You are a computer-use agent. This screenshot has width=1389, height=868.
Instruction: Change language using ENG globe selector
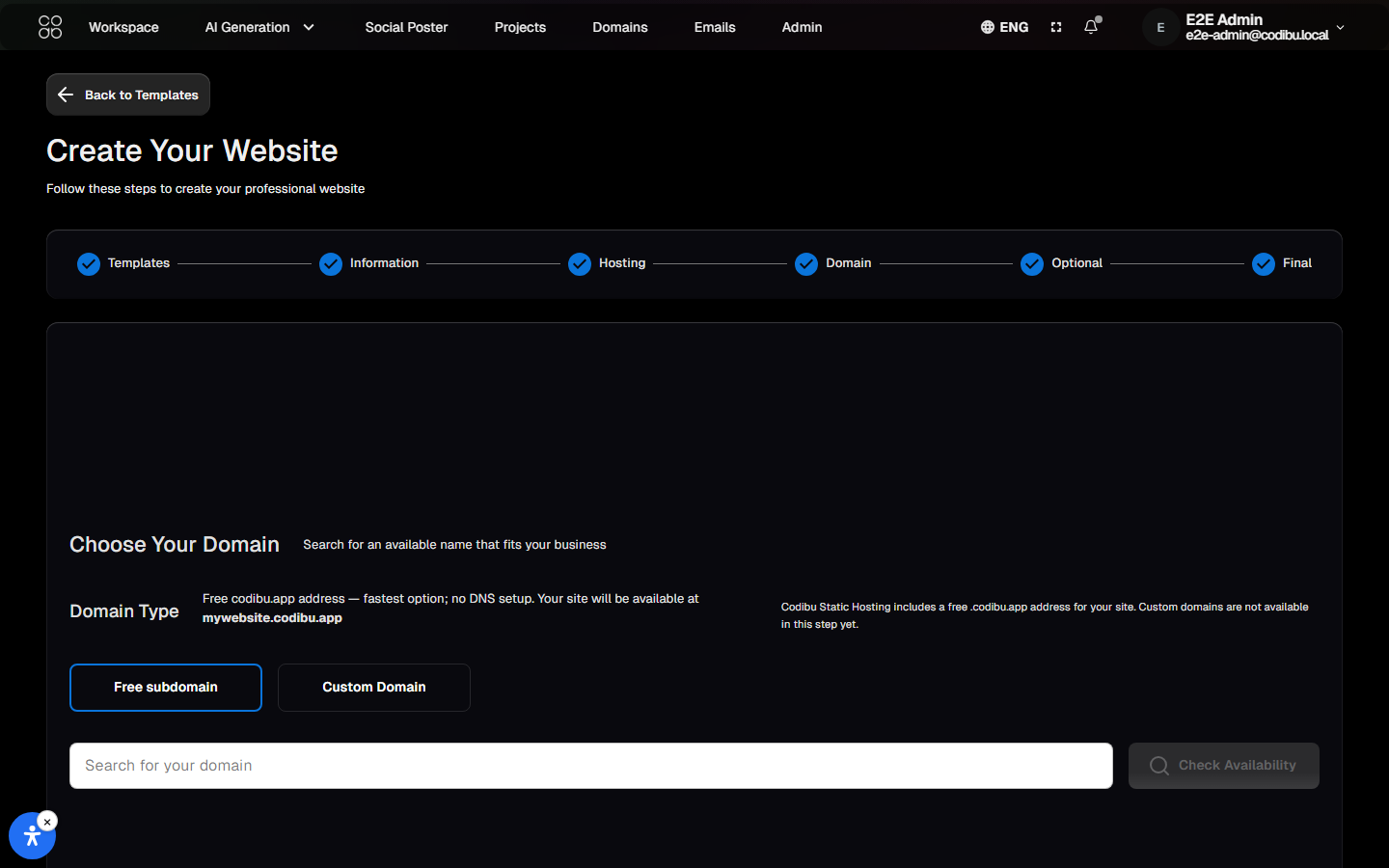point(1004,27)
